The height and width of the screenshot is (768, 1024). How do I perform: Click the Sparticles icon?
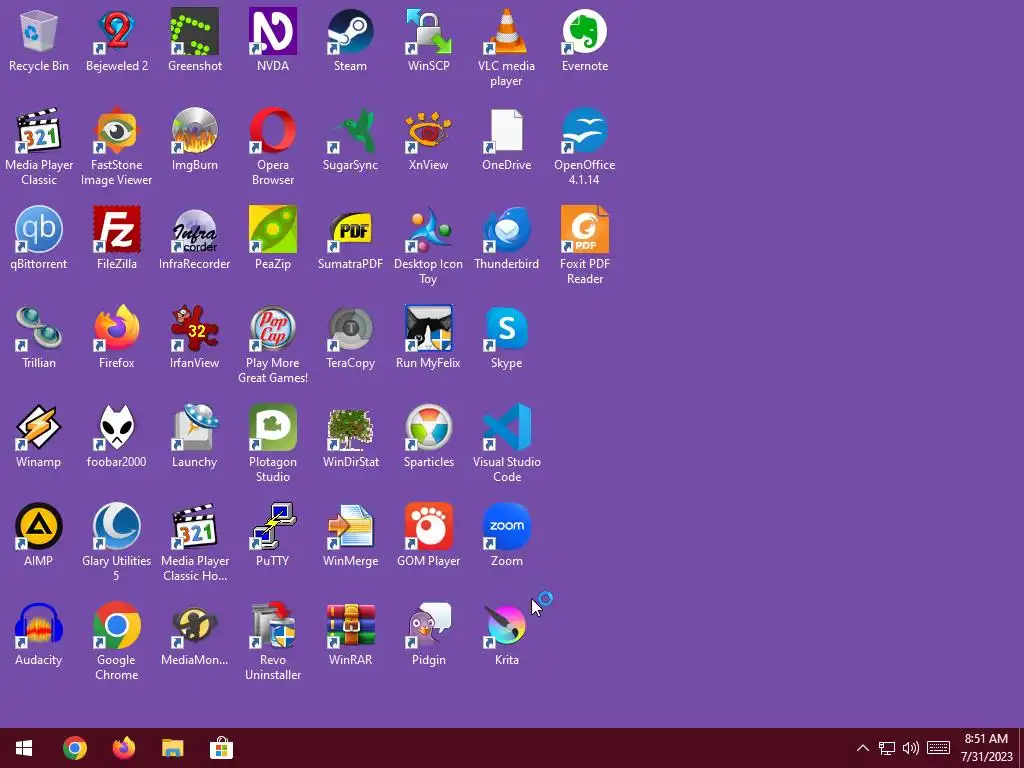428,428
